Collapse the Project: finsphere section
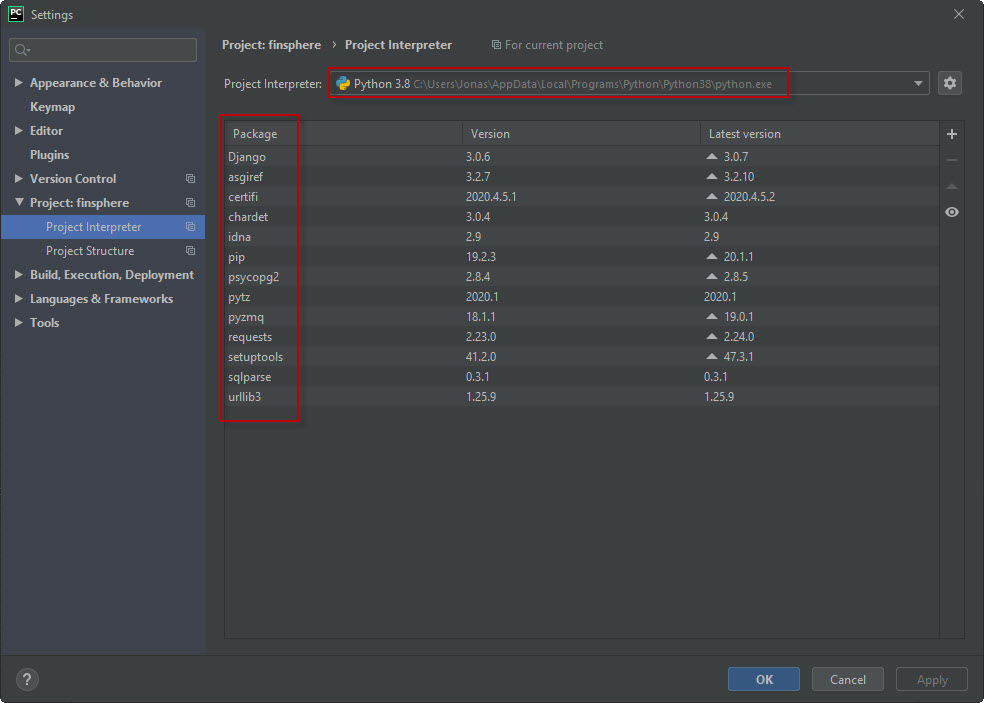 click(x=19, y=202)
